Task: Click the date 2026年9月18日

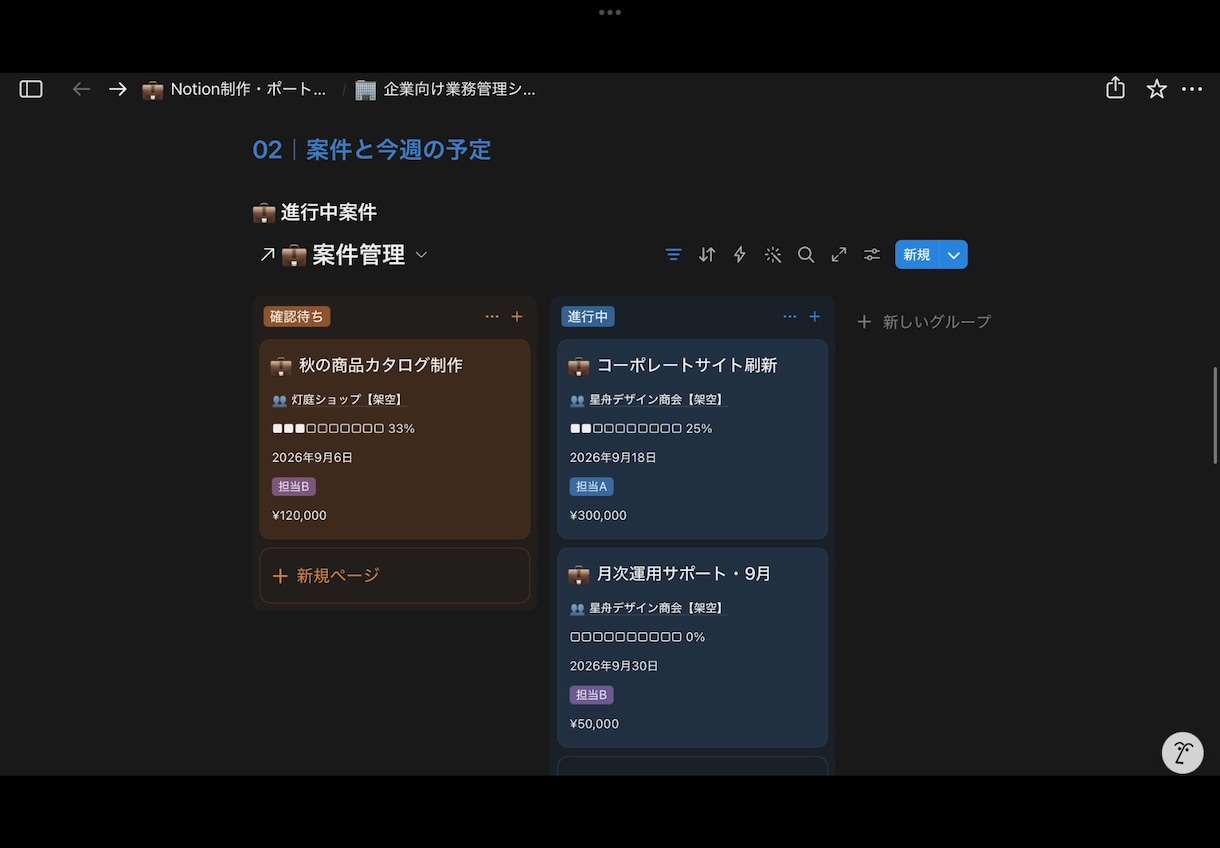Action: 613,458
